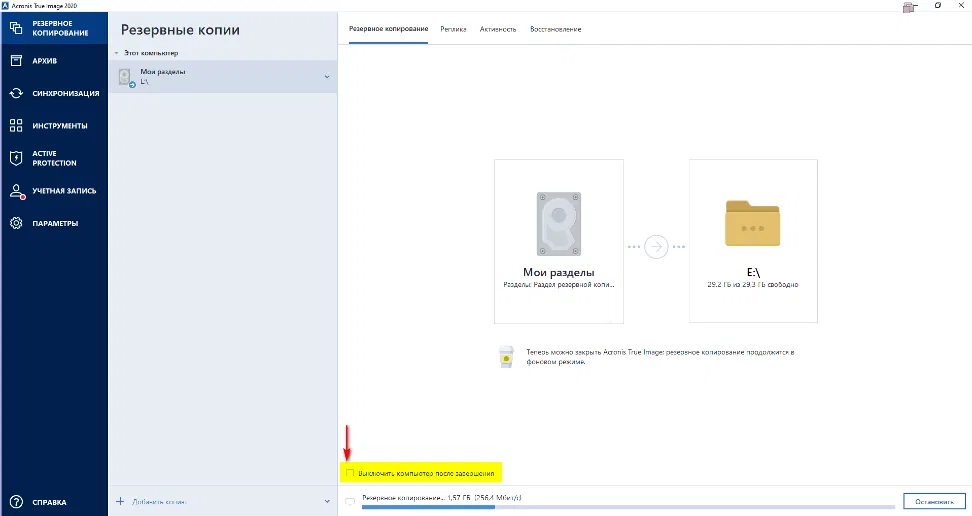Open Инструменты from the sidebar
This screenshot has height=516, width=972.
(54, 125)
